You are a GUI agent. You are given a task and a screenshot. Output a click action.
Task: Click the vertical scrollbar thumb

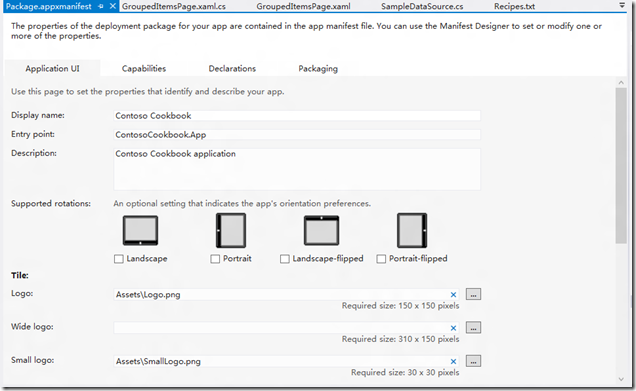coord(621,165)
